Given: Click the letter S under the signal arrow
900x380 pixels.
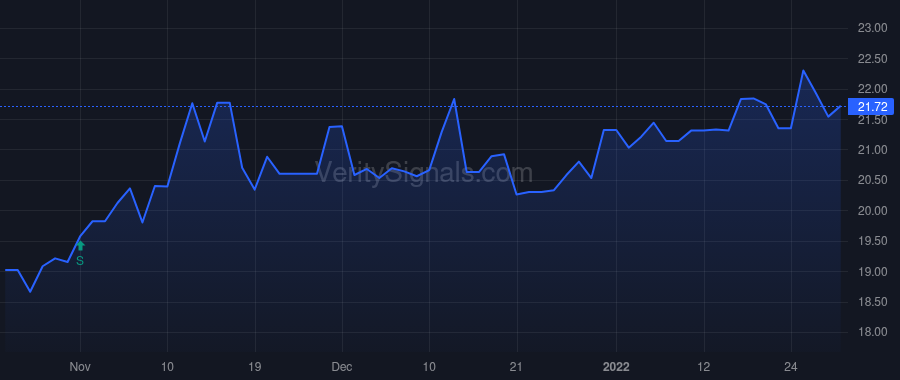Looking at the screenshot, I should (x=80, y=261).
